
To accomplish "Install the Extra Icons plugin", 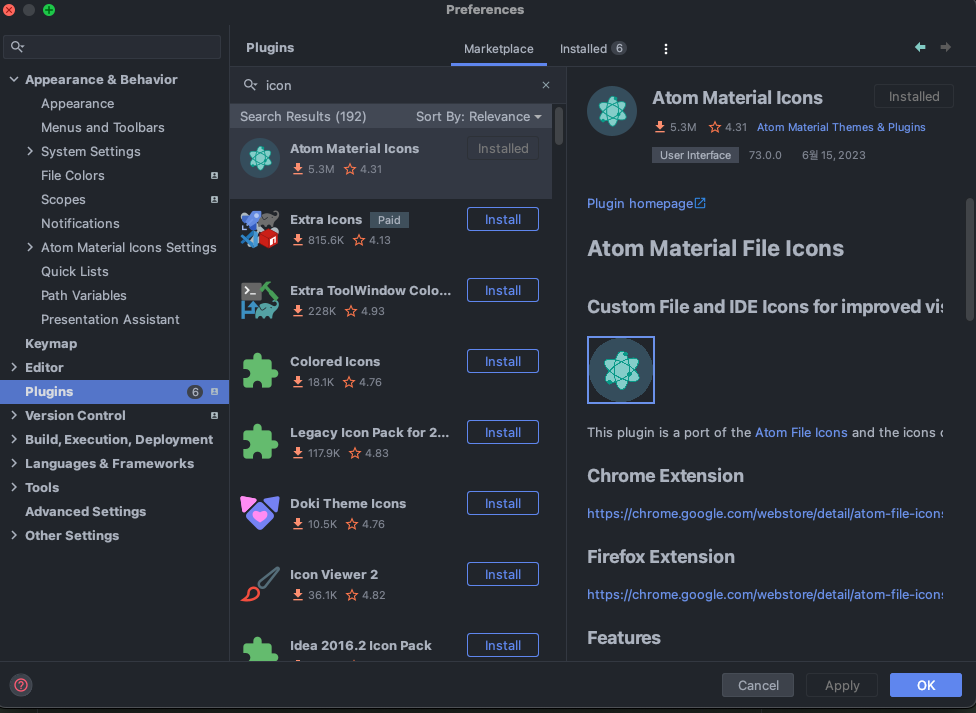I will (x=503, y=219).
